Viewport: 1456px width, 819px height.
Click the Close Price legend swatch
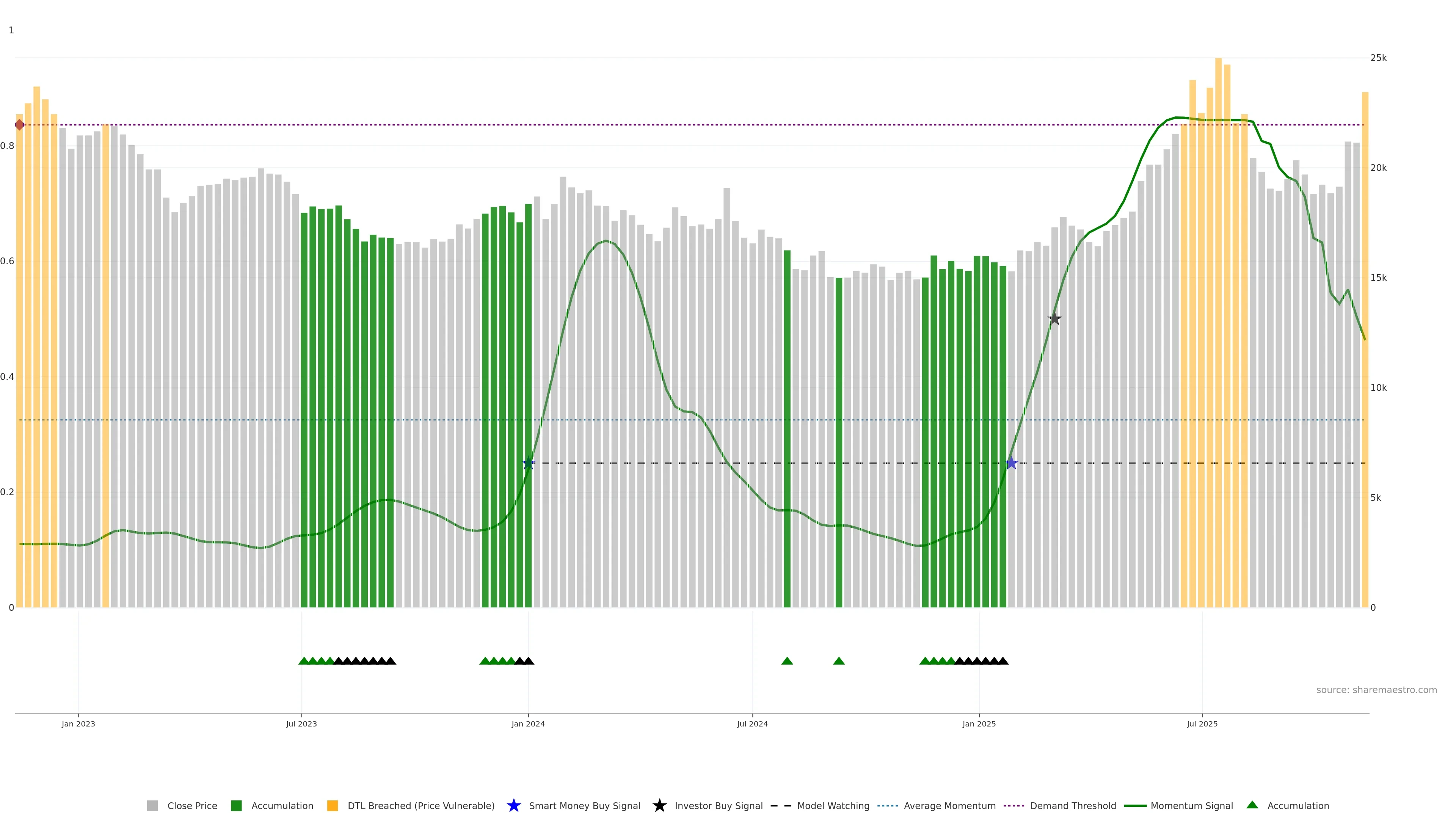152,806
